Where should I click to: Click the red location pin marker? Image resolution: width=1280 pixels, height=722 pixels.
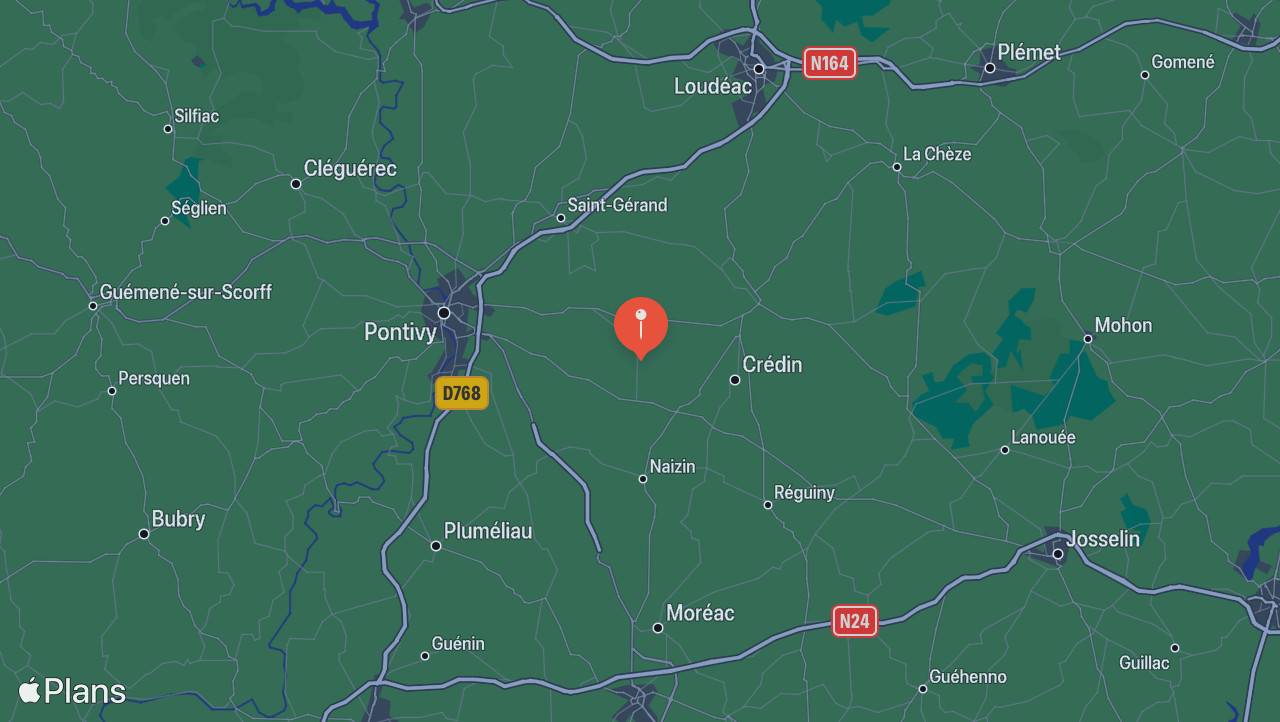[641, 328]
